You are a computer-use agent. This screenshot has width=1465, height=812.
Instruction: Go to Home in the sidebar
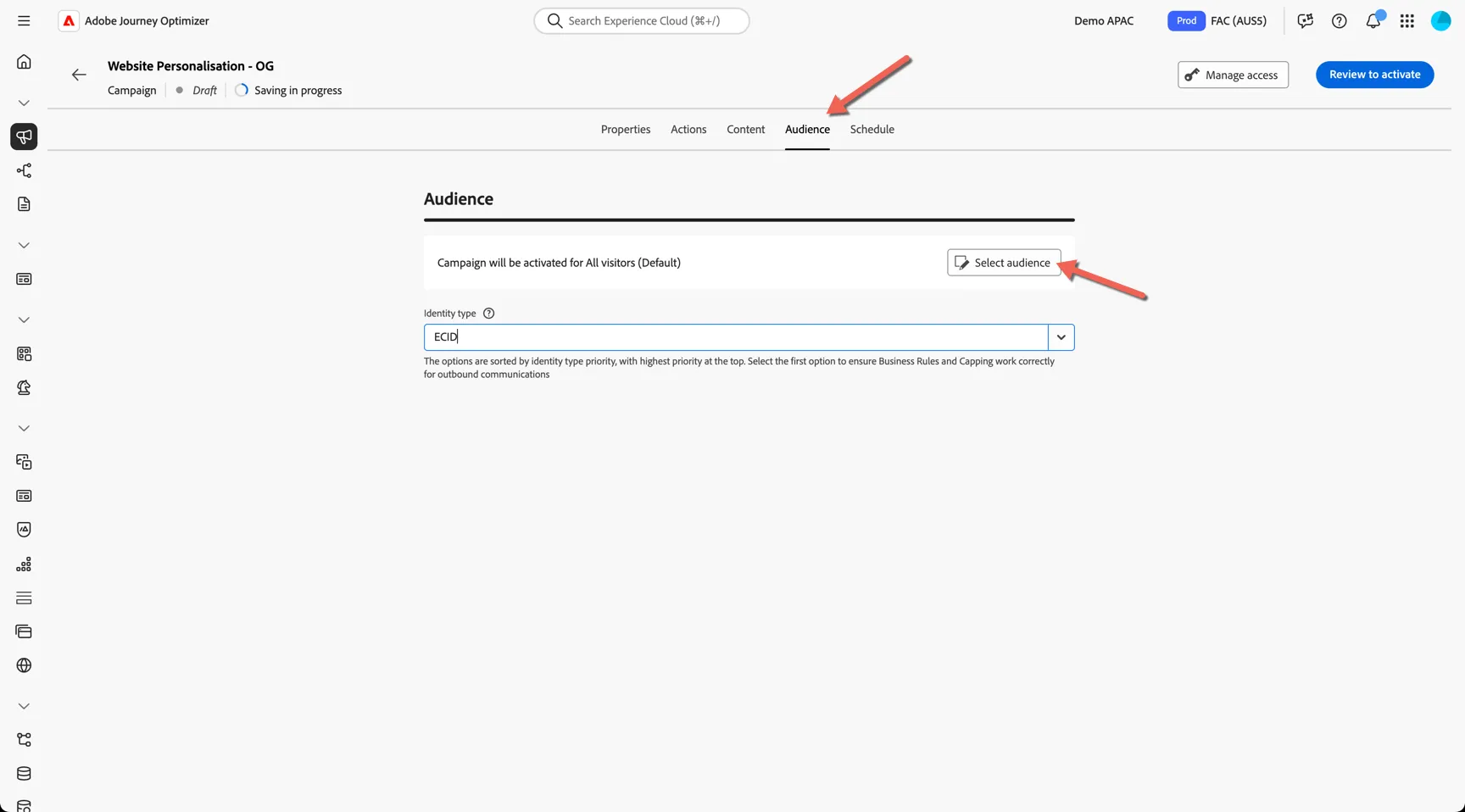pos(24,62)
